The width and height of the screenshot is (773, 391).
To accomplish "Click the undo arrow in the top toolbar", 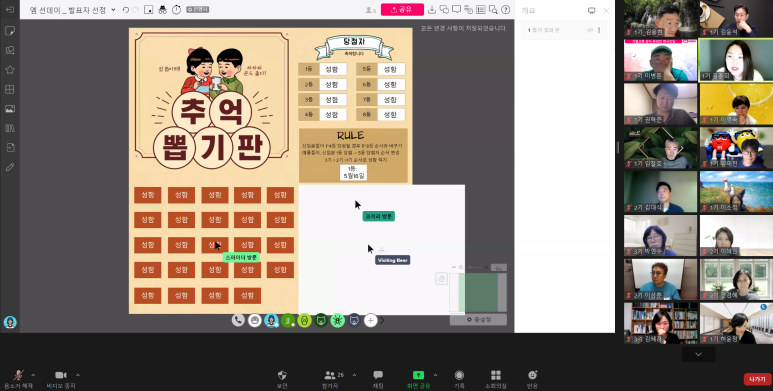I will click(x=126, y=10).
